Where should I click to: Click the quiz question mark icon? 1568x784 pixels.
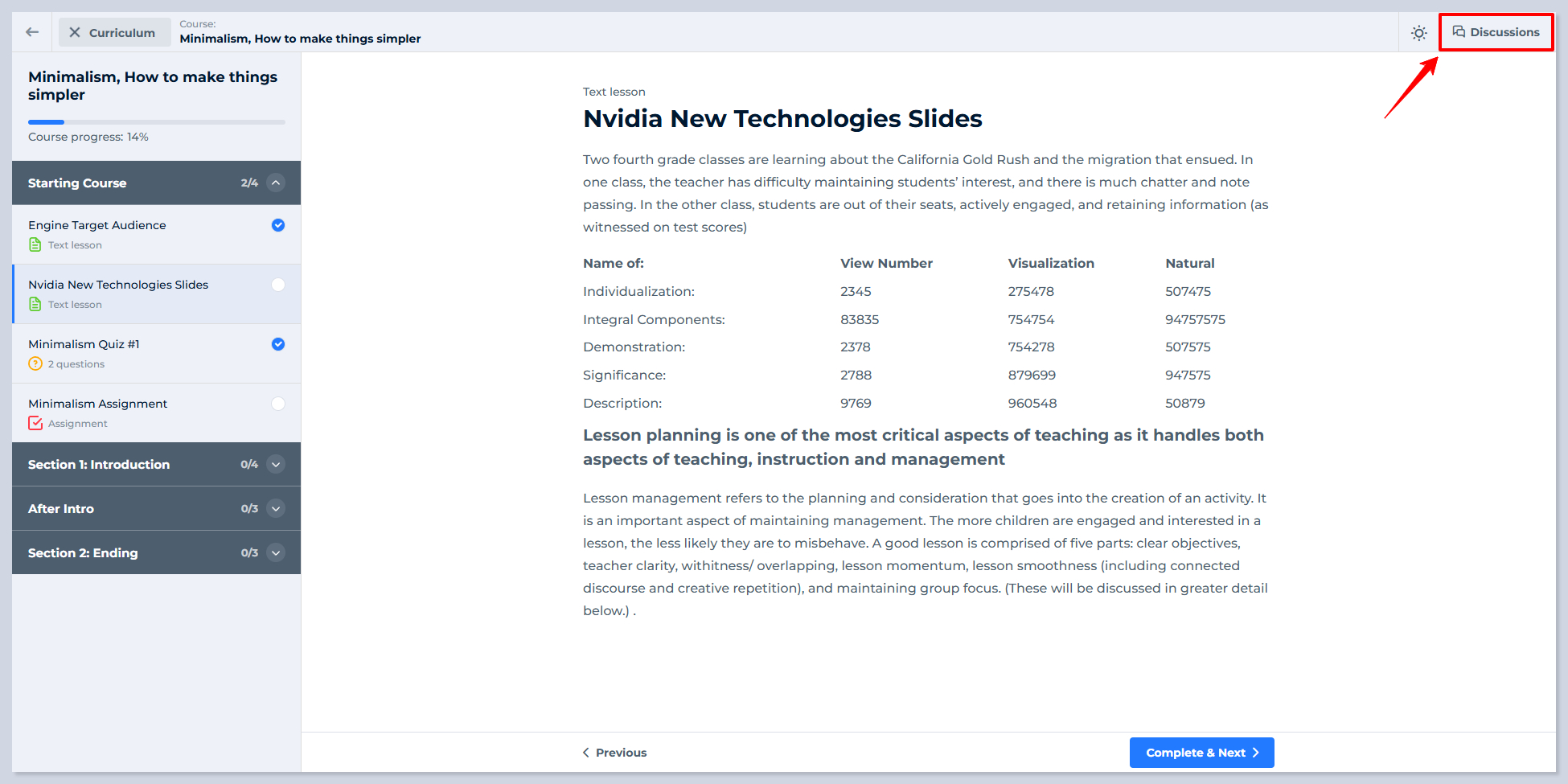tap(35, 364)
